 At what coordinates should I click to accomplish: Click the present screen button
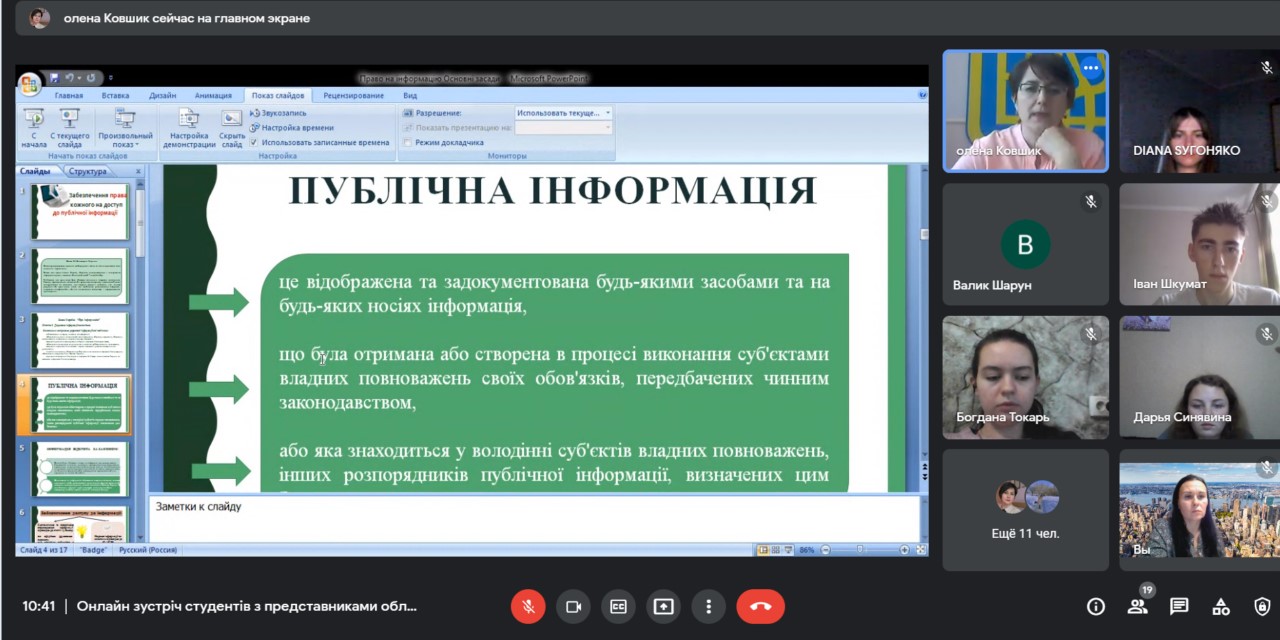[663, 606]
